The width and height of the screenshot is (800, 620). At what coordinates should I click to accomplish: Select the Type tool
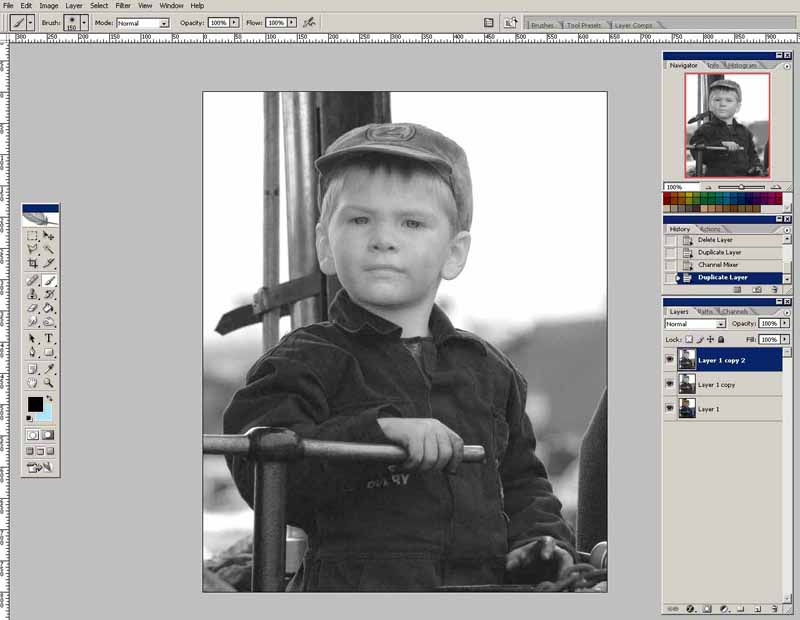coord(49,338)
